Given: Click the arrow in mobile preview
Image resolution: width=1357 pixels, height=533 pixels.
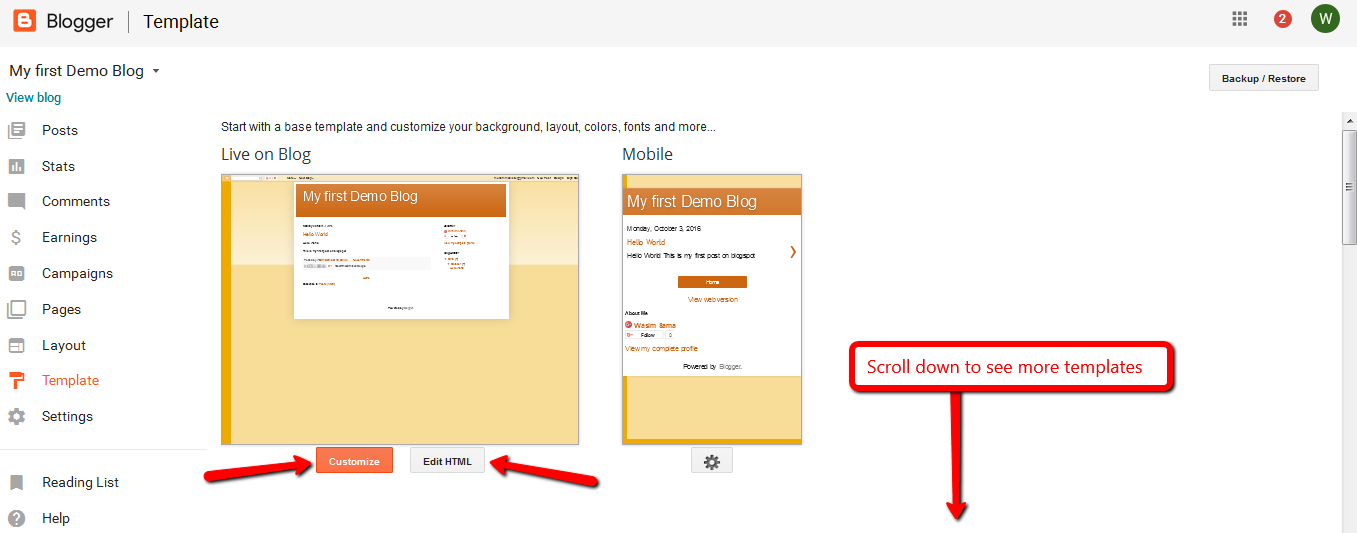Looking at the screenshot, I should click(x=793, y=251).
